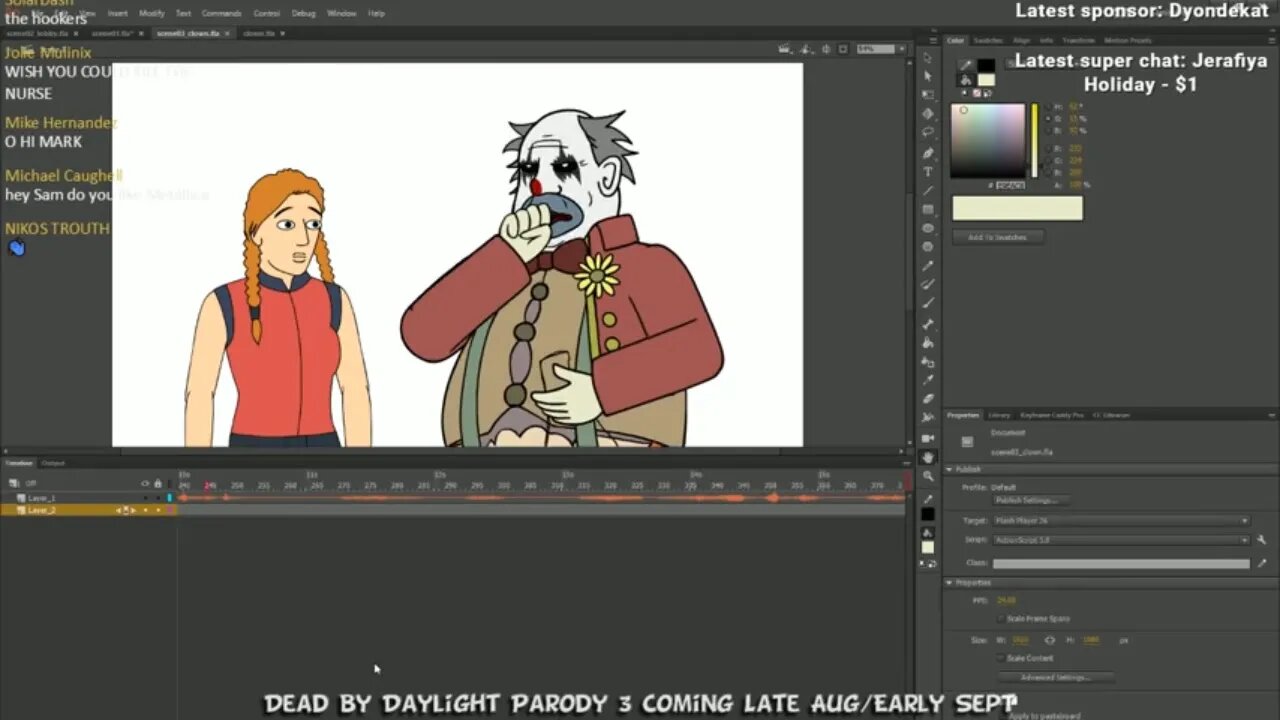1280x720 pixels.
Task: Switch to scene01.fla document tab
Action: coord(113,33)
